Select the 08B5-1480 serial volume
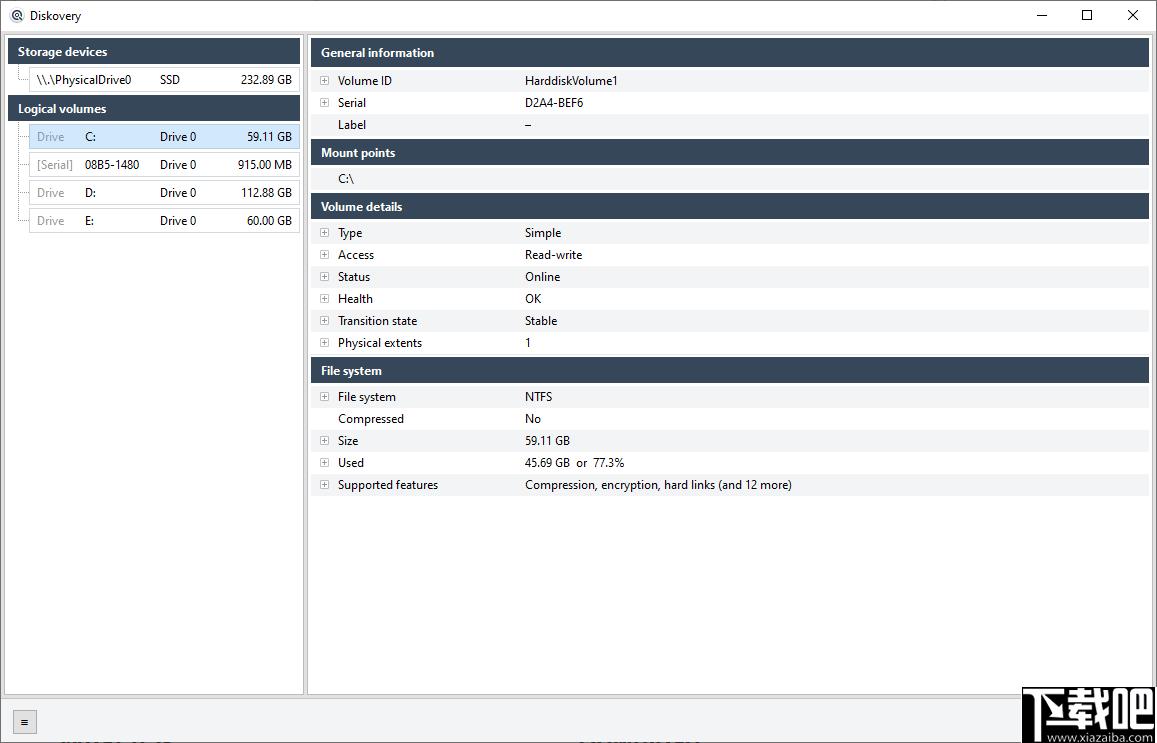 [165, 165]
